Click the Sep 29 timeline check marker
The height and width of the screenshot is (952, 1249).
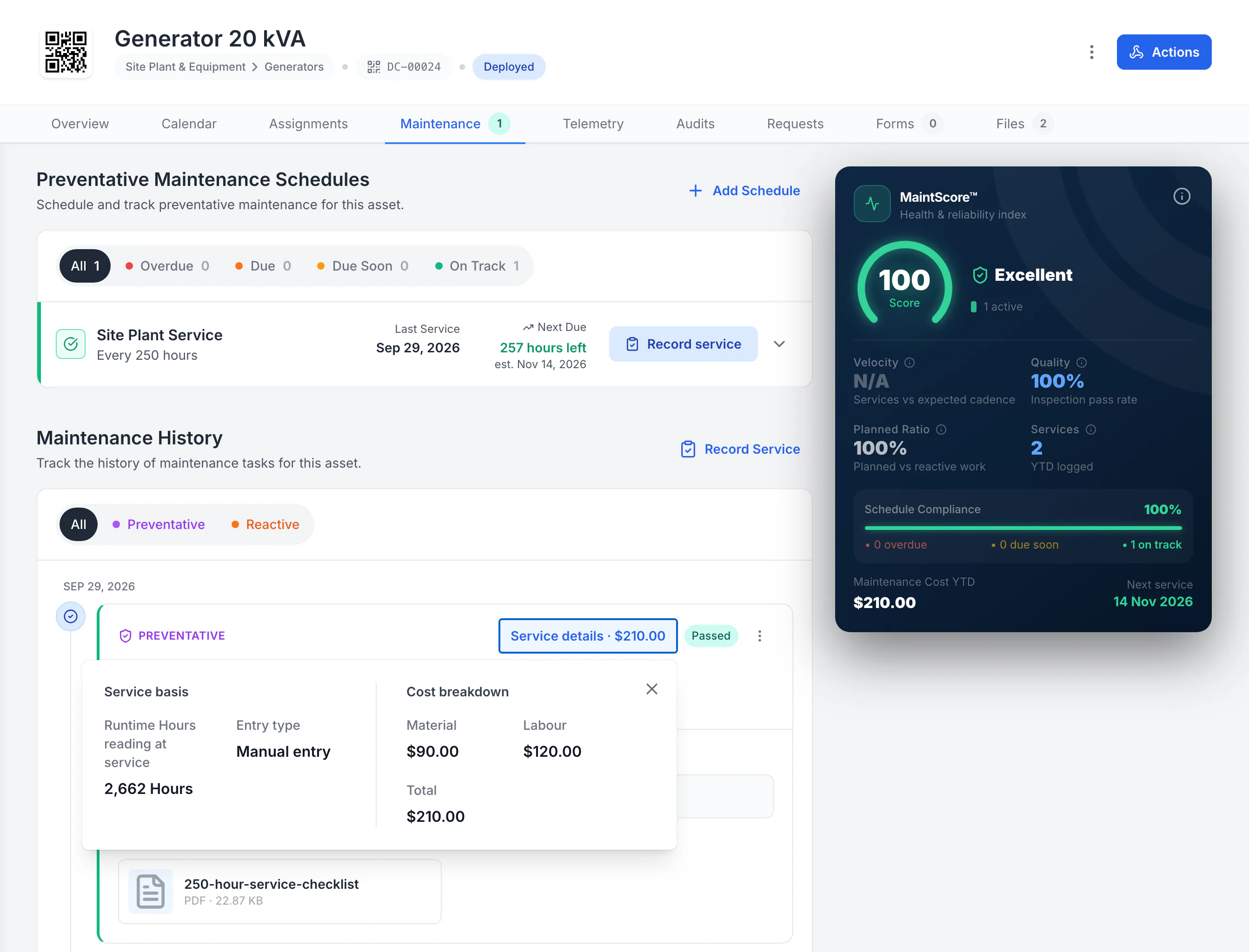(71, 616)
